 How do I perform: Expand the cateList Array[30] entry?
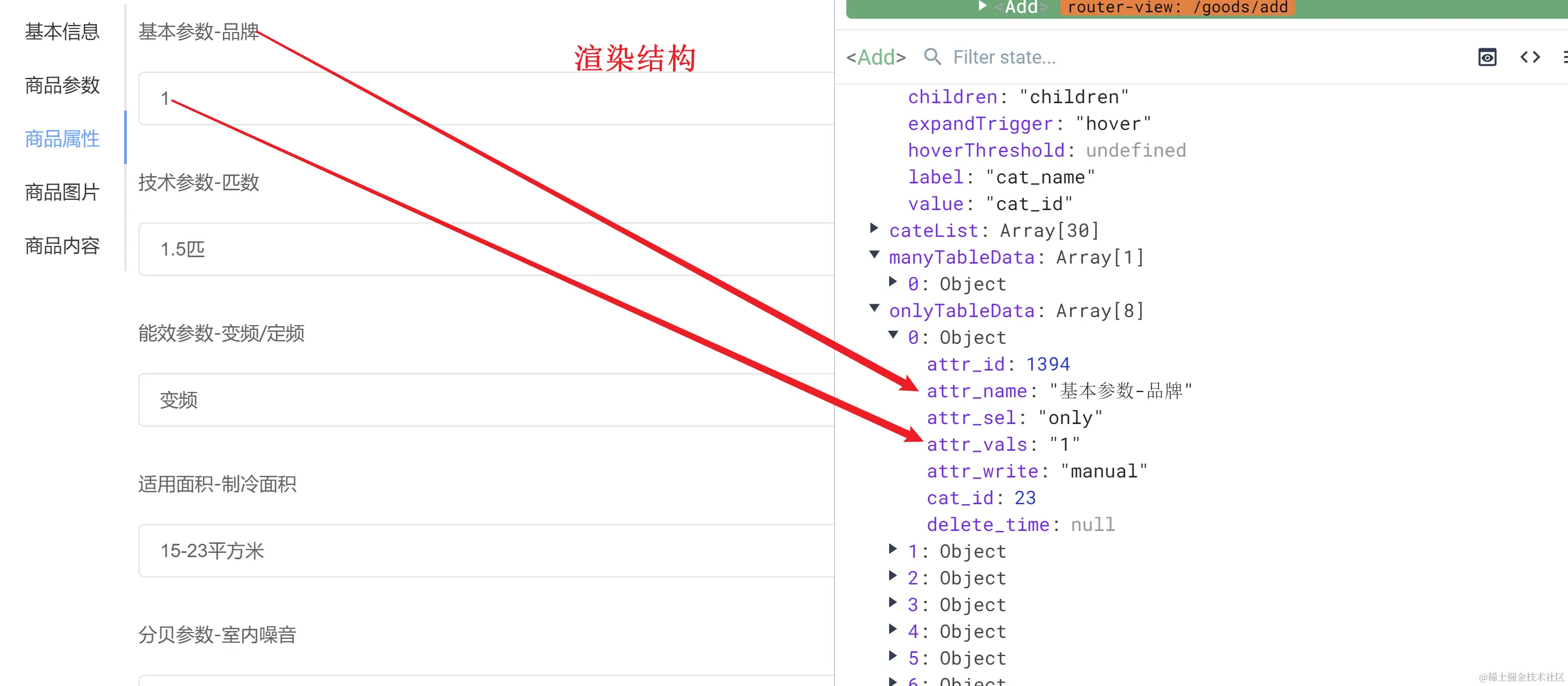874,229
